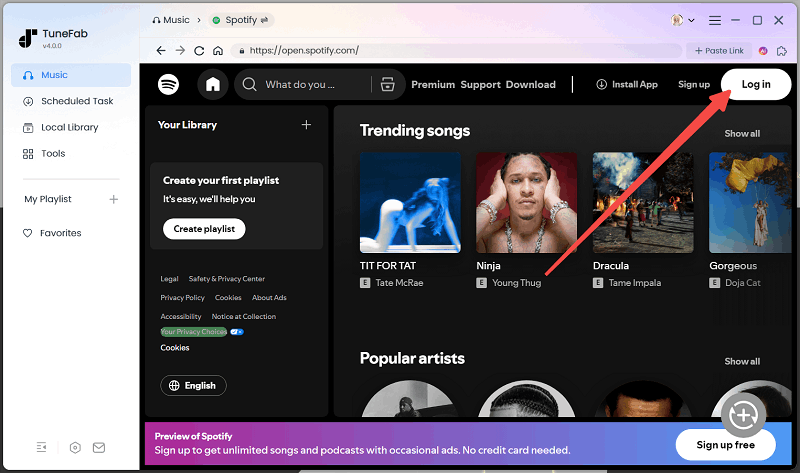Click the floating convert add button
800x473 pixels.
(x=742, y=413)
